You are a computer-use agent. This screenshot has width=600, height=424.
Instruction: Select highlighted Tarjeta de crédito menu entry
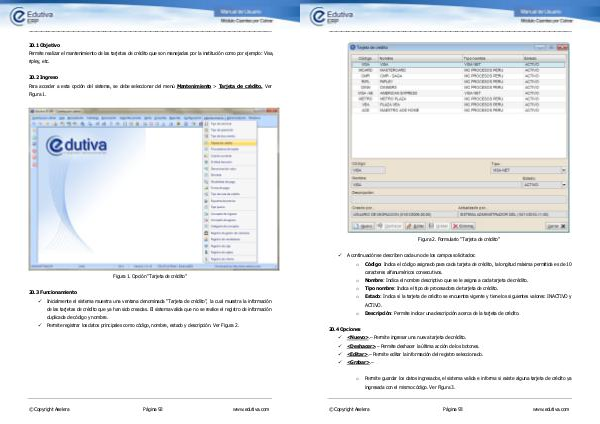click(x=222, y=143)
